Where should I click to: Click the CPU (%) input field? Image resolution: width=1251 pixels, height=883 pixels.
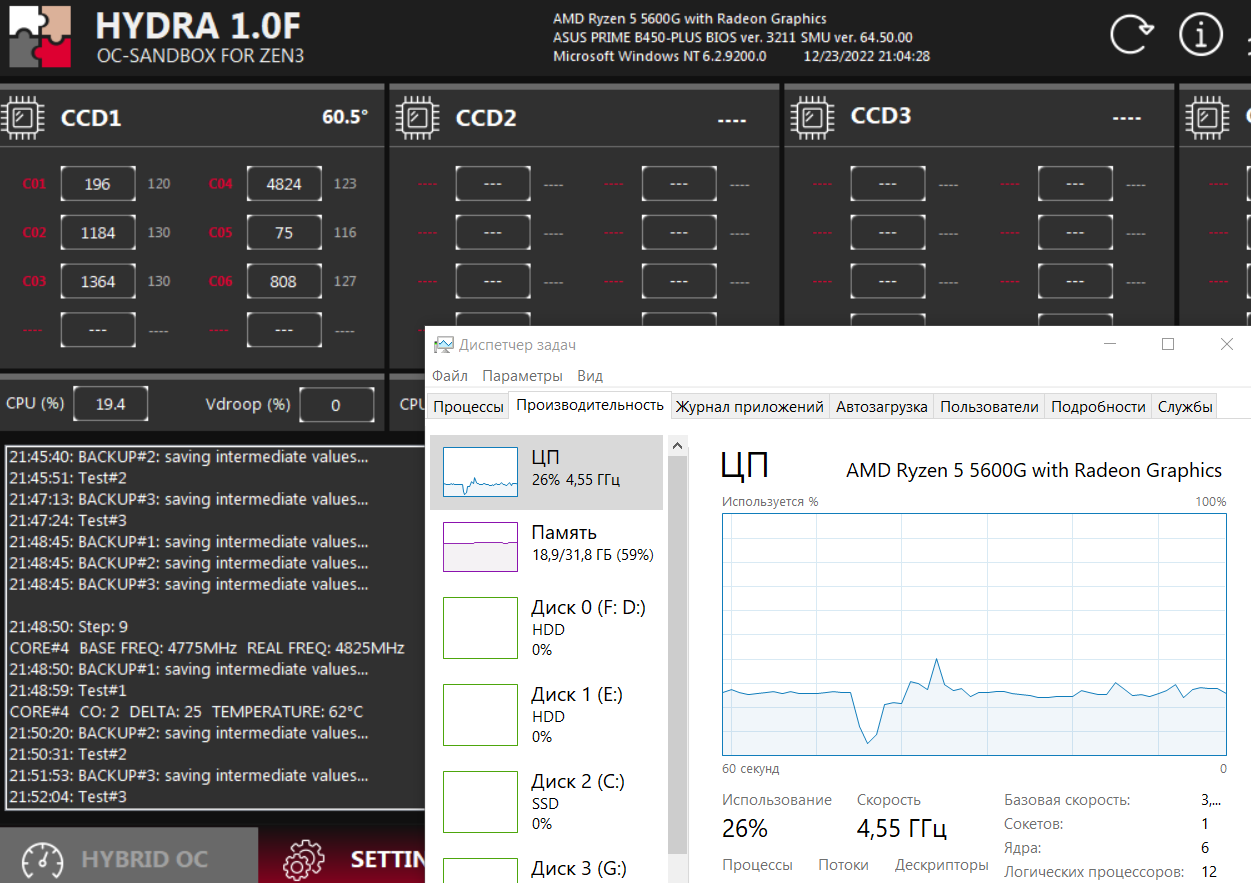click(x=111, y=404)
